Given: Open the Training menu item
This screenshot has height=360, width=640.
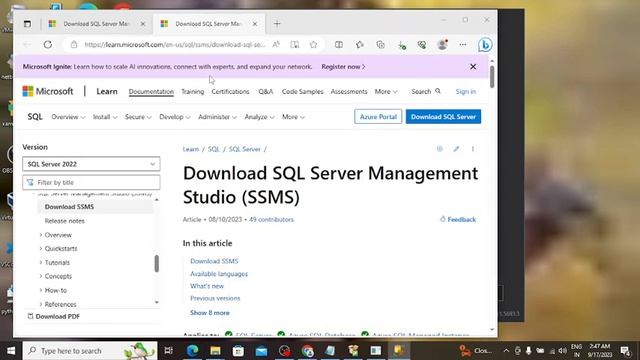Looking at the screenshot, I should click(x=193, y=91).
